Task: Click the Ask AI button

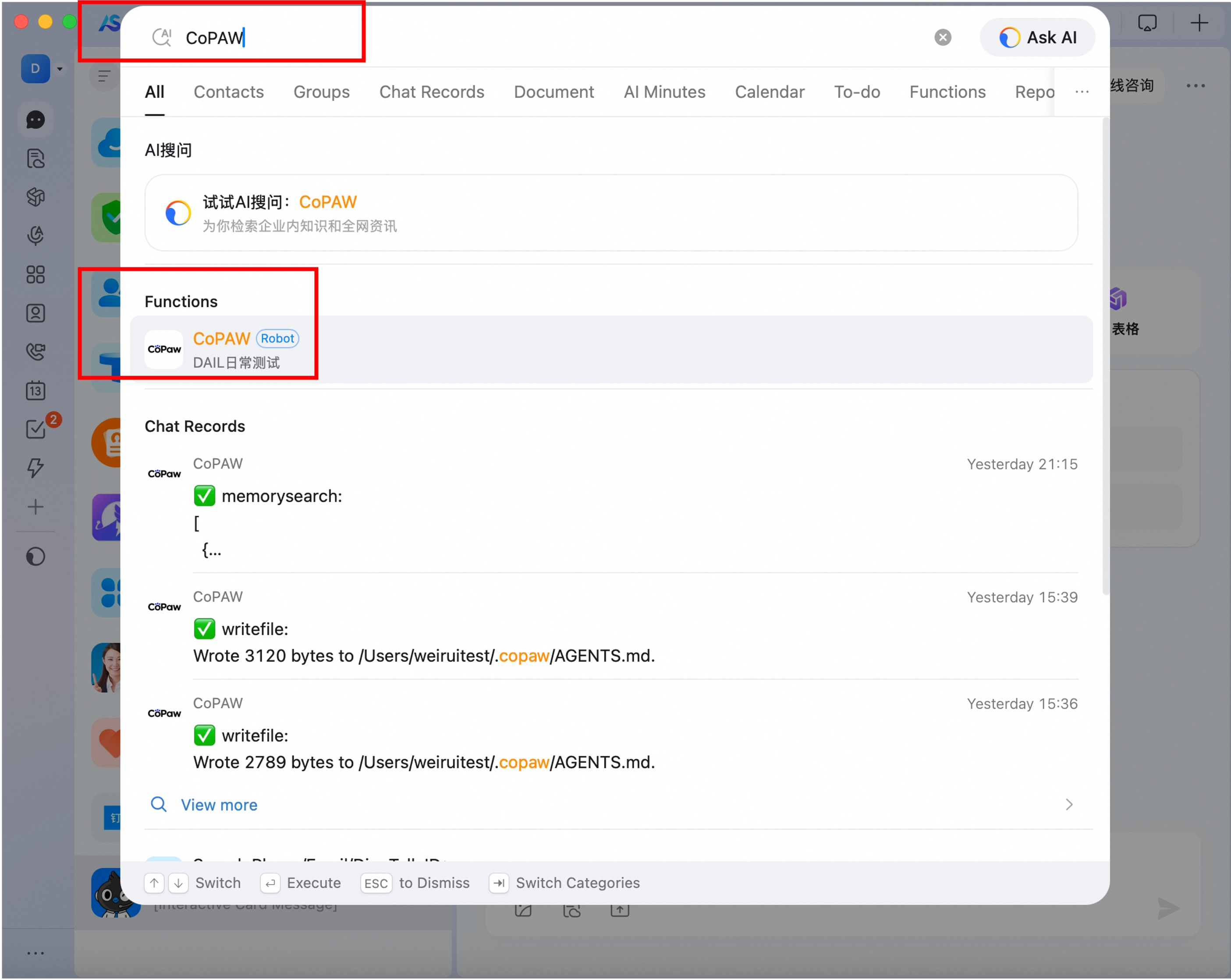Action: [1037, 38]
